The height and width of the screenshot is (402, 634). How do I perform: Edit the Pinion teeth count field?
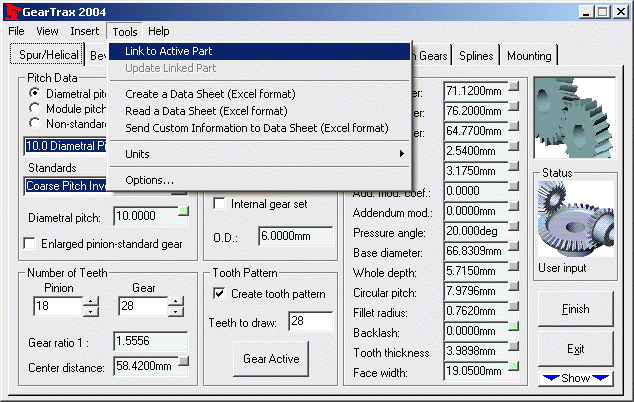[x=58, y=306]
